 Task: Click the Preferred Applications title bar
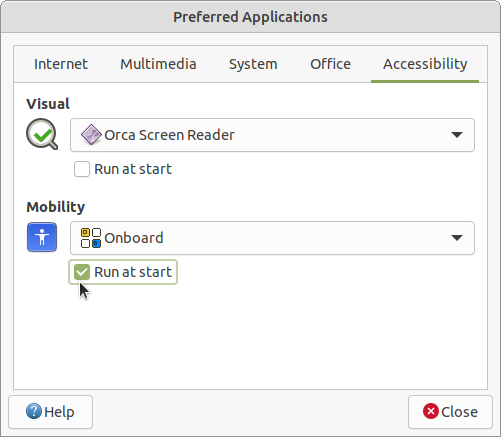(250, 17)
